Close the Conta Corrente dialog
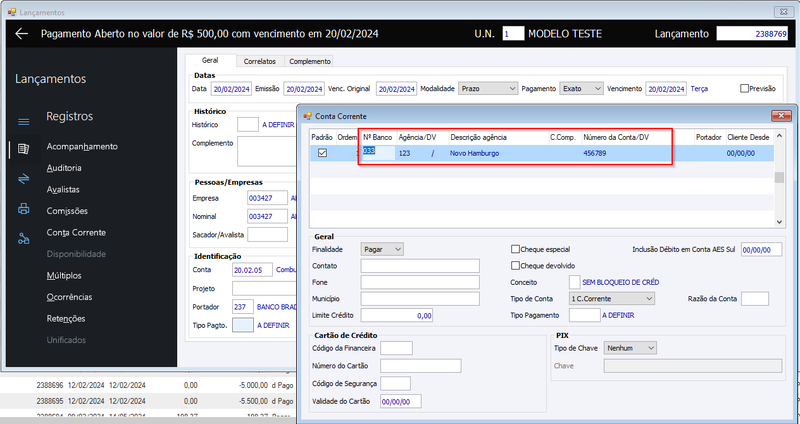The image size is (800, 424). (781, 116)
